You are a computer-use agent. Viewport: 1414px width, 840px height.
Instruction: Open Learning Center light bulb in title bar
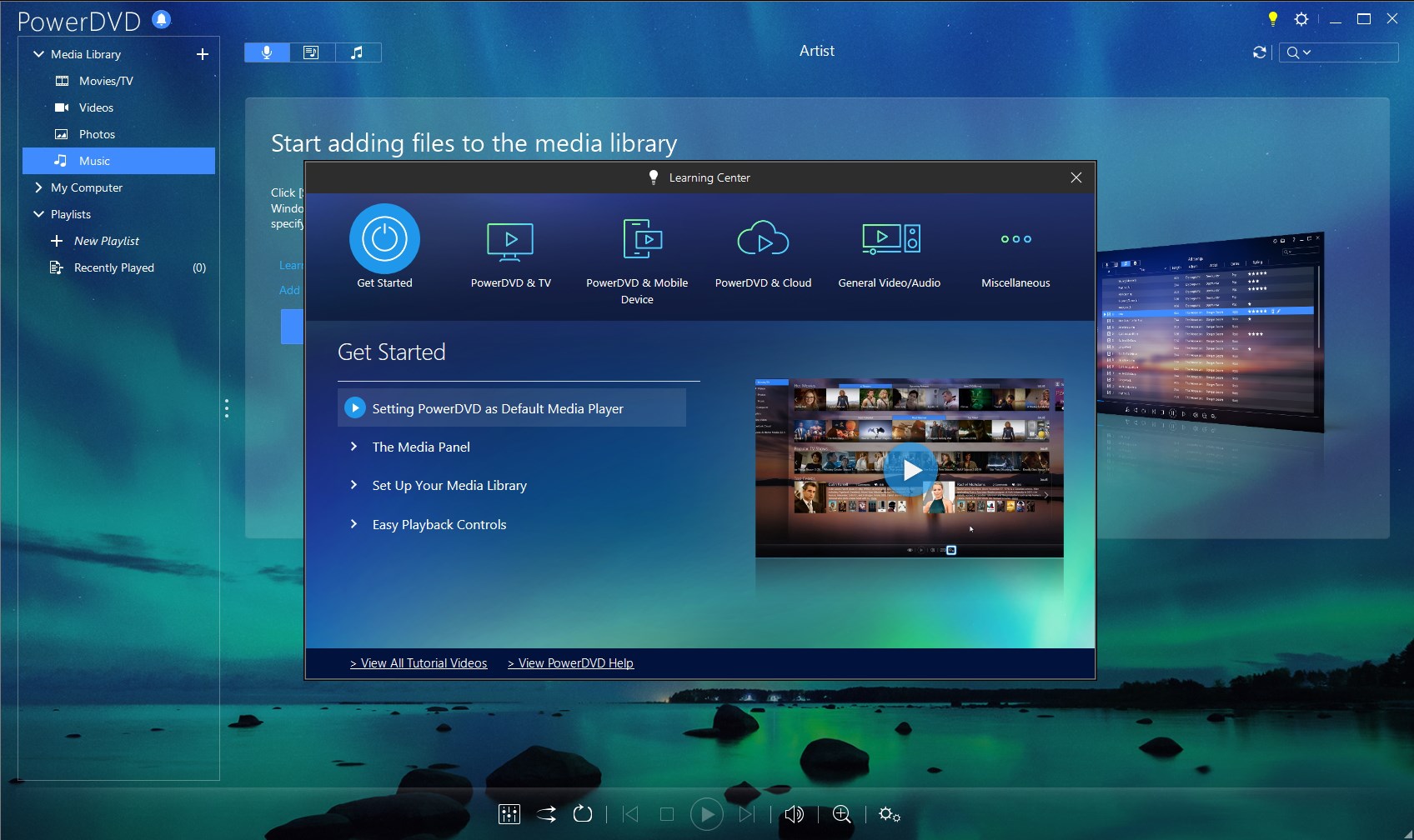[1272, 18]
